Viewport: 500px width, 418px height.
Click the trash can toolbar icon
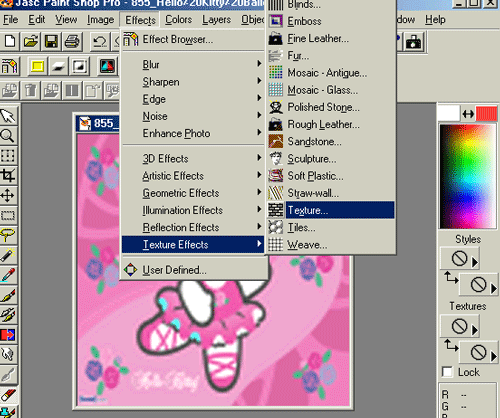click(x=30, y=91)
